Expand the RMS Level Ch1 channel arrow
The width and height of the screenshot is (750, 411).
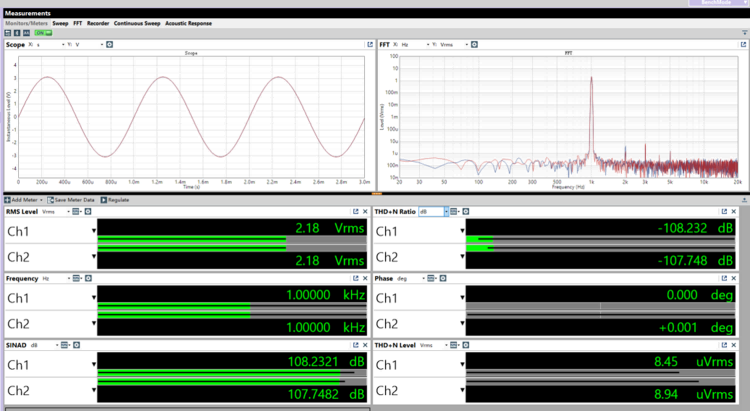[x=94, y=232]
